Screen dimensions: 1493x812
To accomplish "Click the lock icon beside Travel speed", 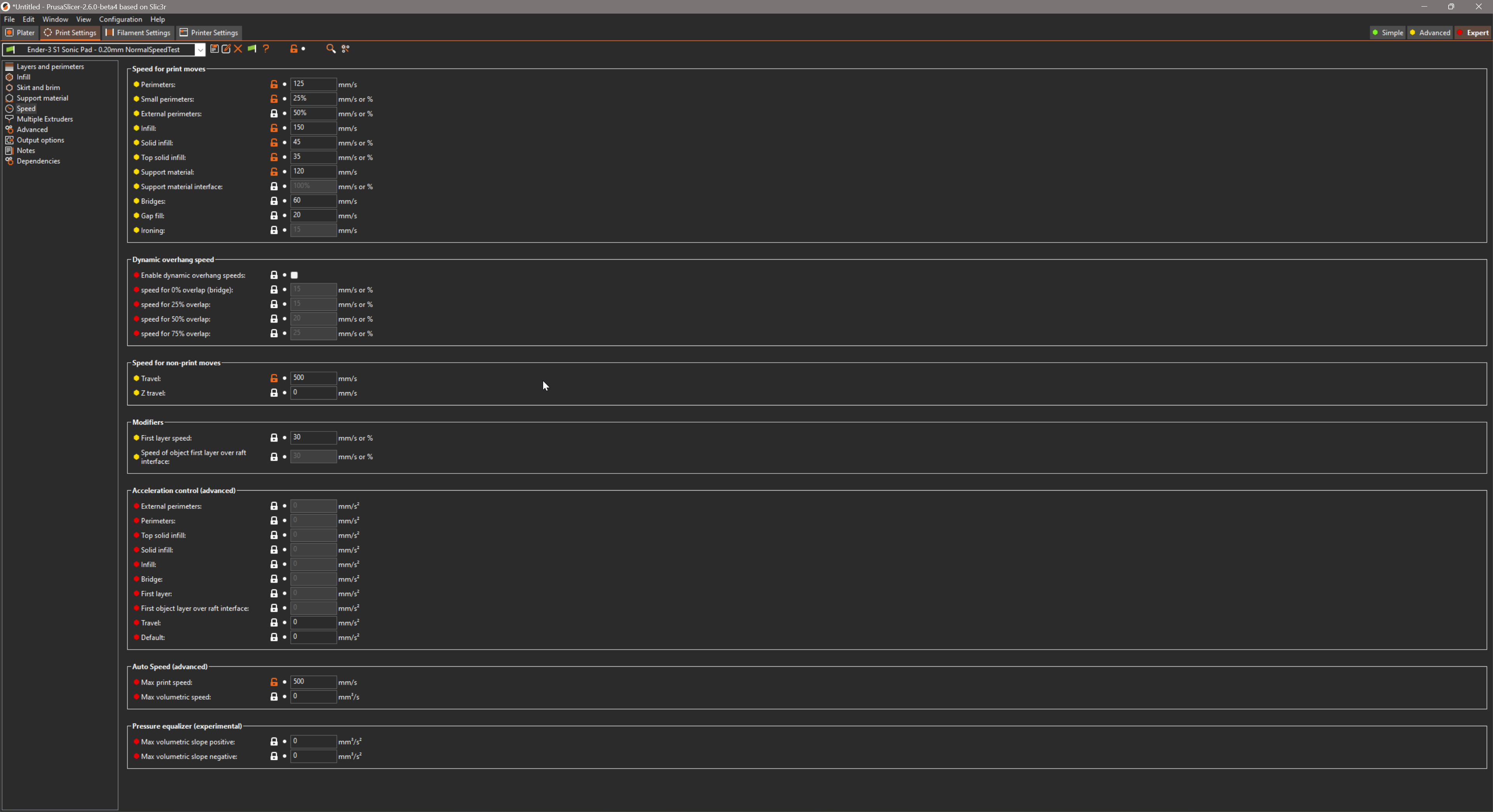I will click(275, 378).
